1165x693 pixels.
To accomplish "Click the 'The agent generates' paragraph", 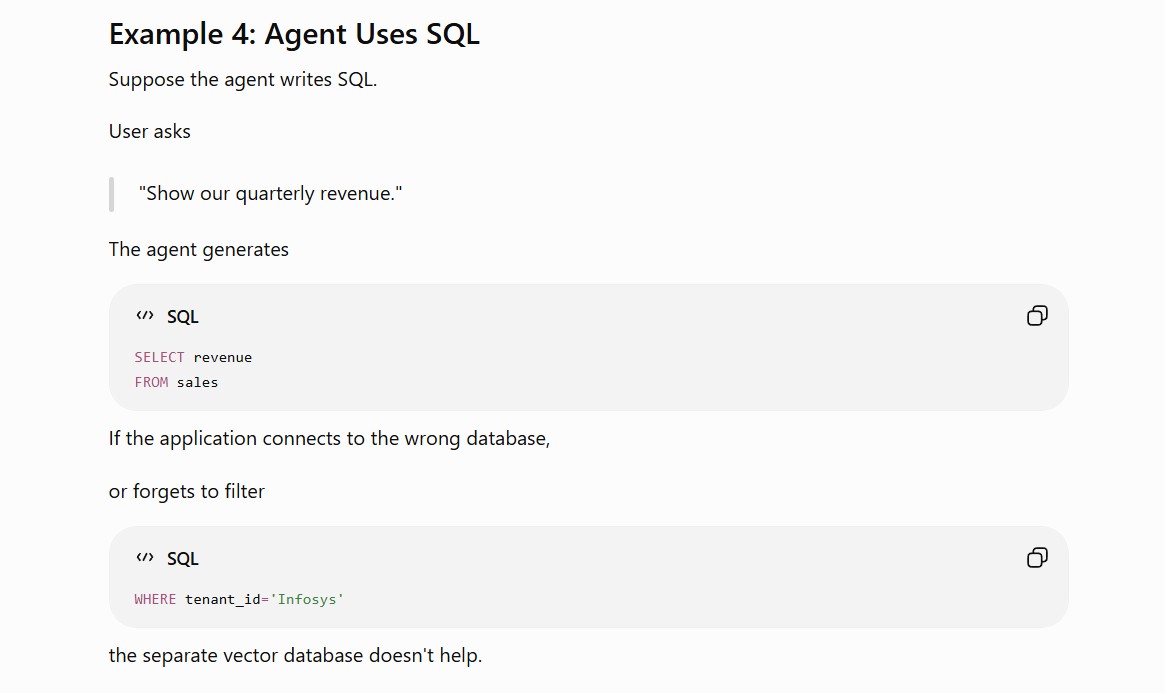I will [x=198, y=250].
